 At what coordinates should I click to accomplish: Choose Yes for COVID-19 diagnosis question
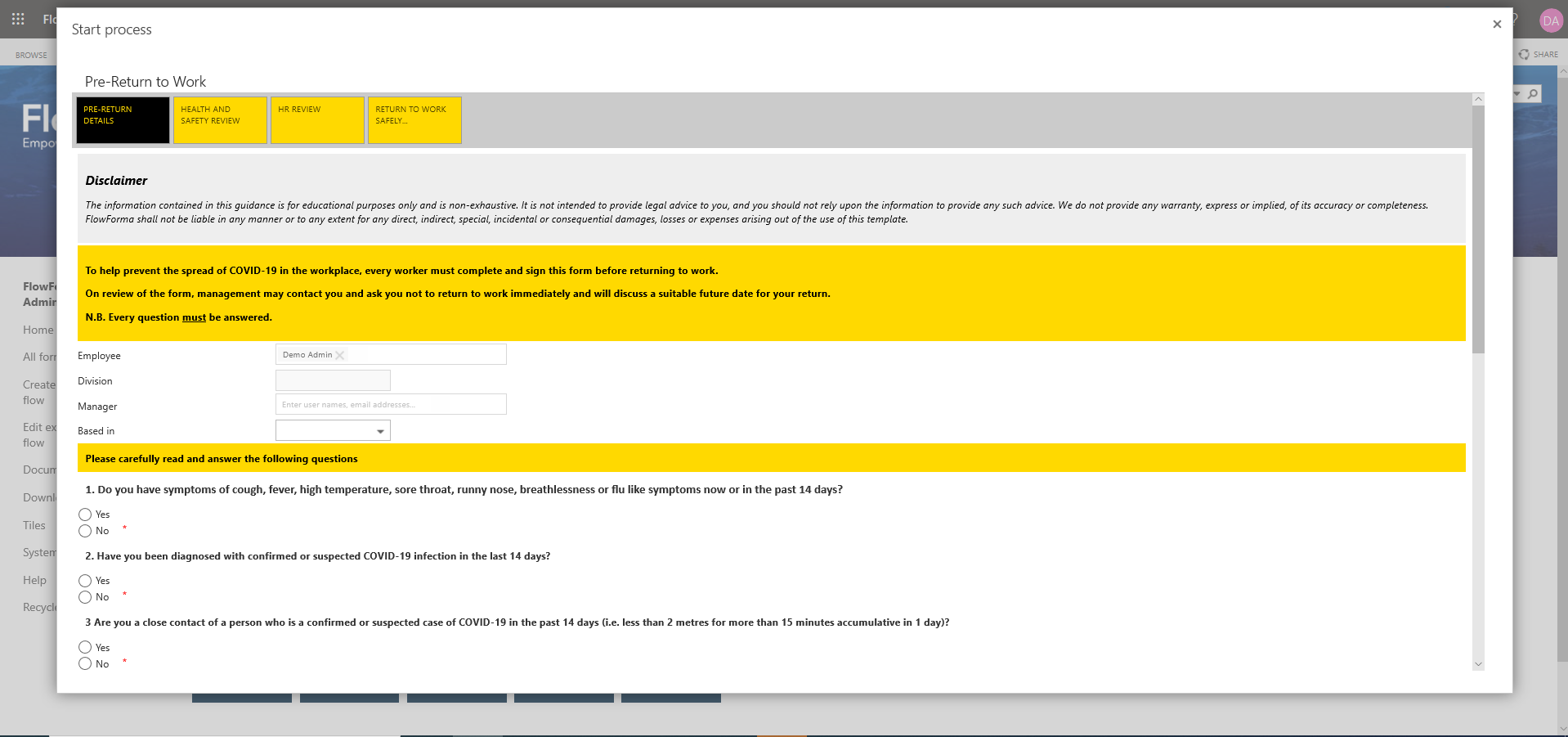point(85,581)
